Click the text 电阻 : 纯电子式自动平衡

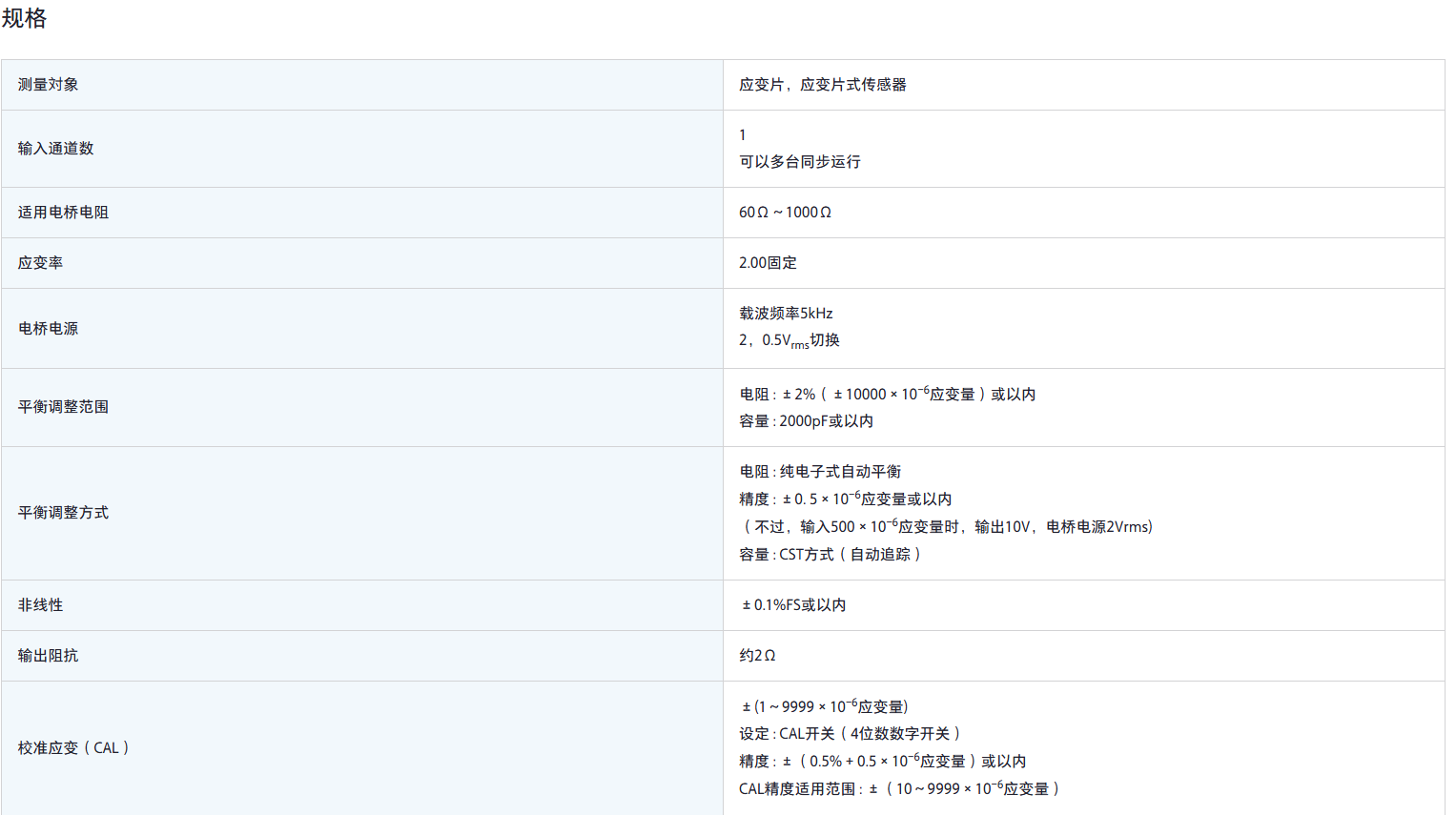point(820,472)
